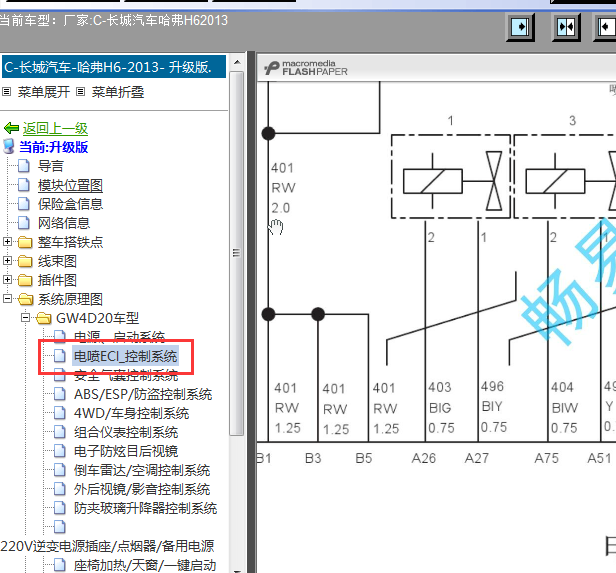Open the 保险盒信息 page
Viewport: 616px width, 573px height.
point(70,204)
